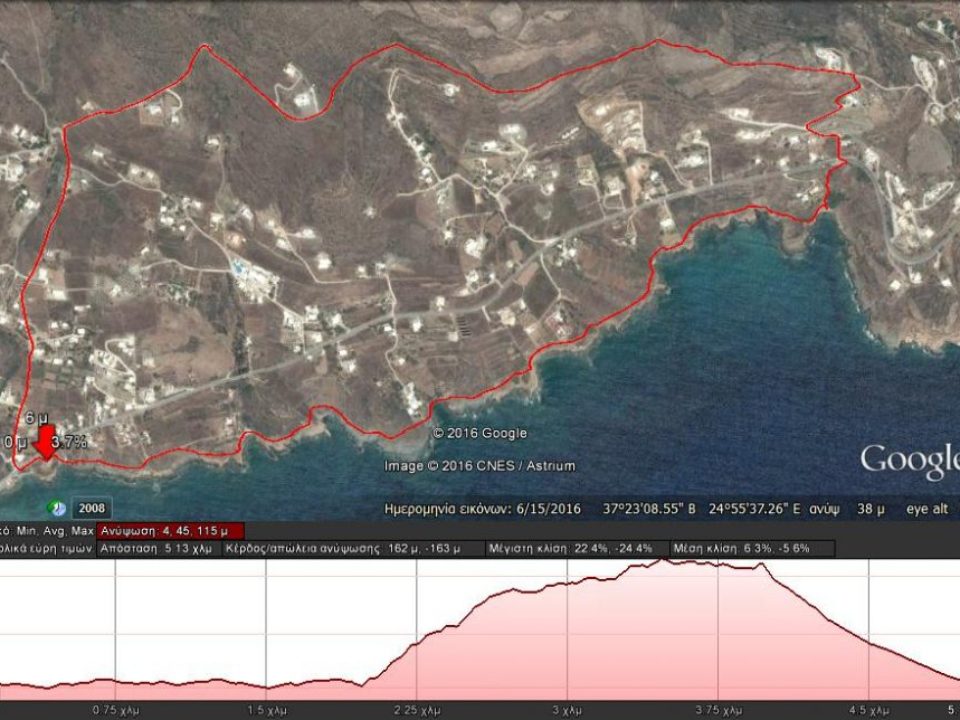The width and height of the screenshot is (960, 720).
Task: Click the '0.75 χλμ' axis label
Action: coord(116,710)
